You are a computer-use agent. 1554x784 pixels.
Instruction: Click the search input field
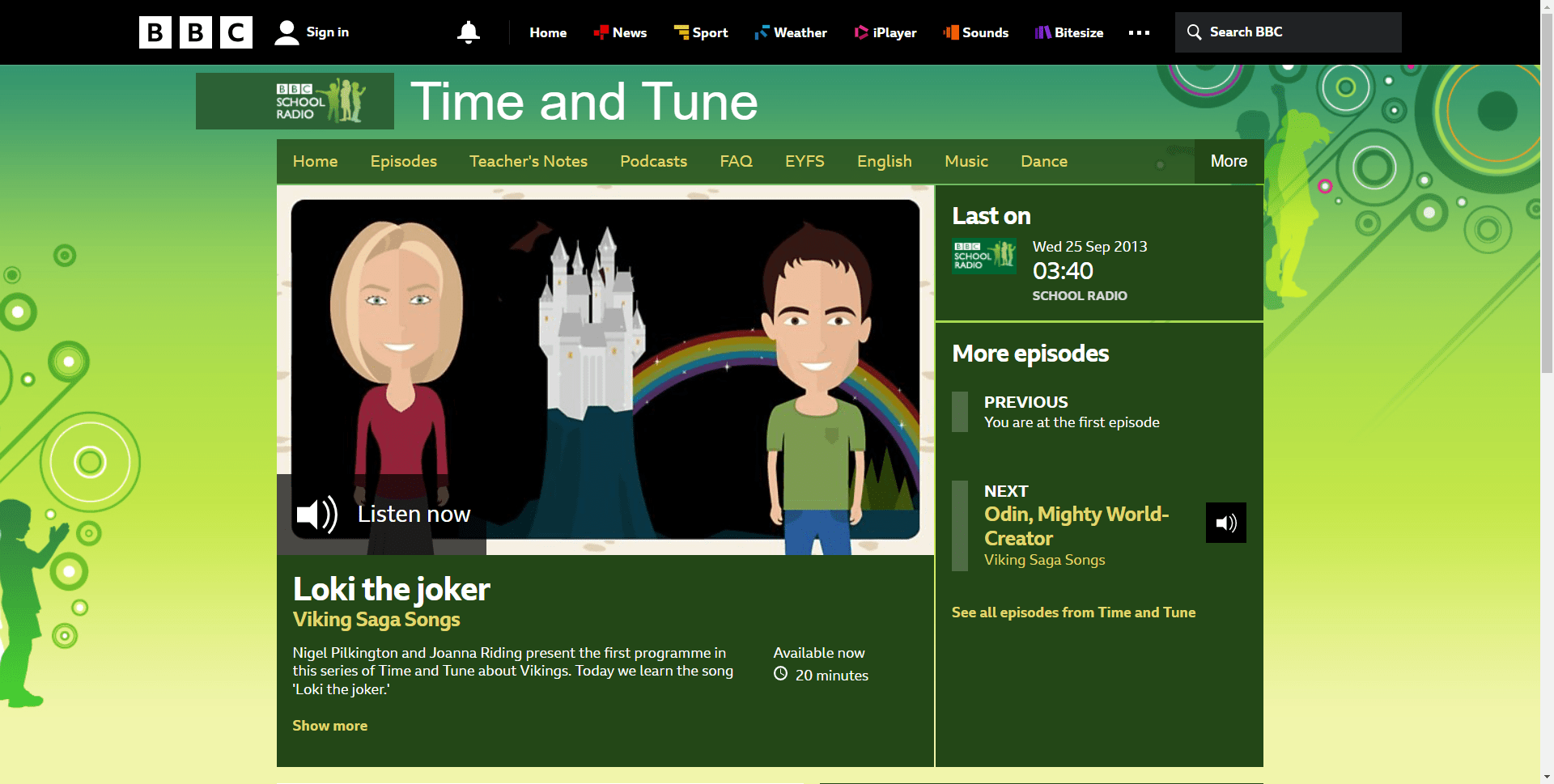(1287, 32)
